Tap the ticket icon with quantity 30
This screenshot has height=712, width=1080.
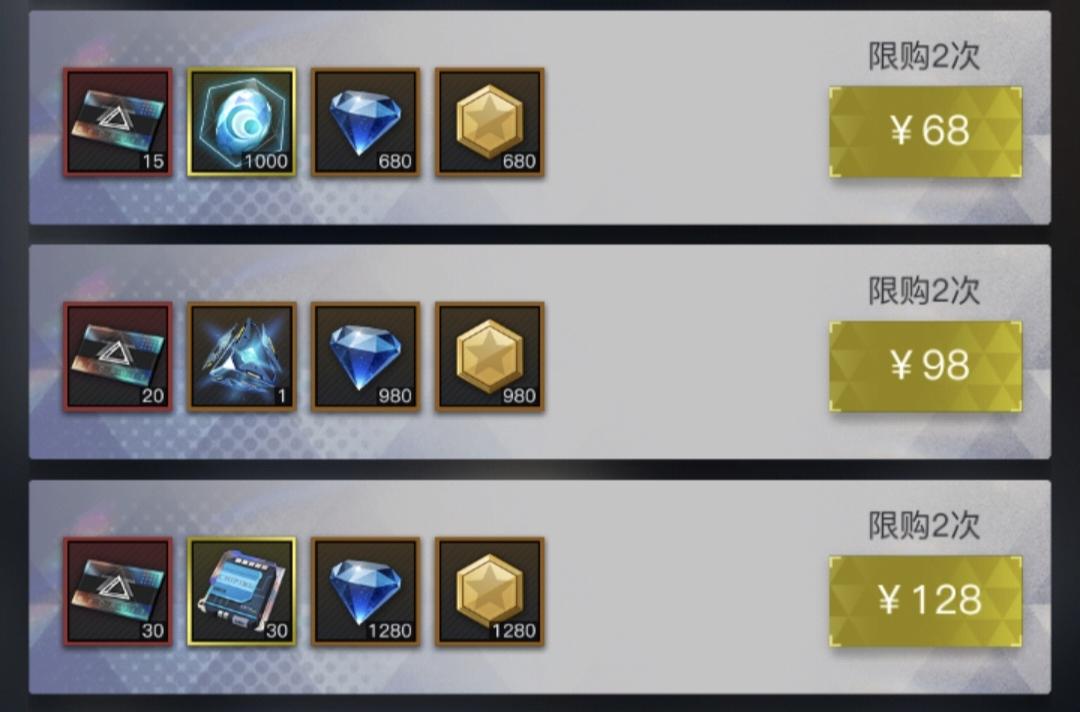118,591
